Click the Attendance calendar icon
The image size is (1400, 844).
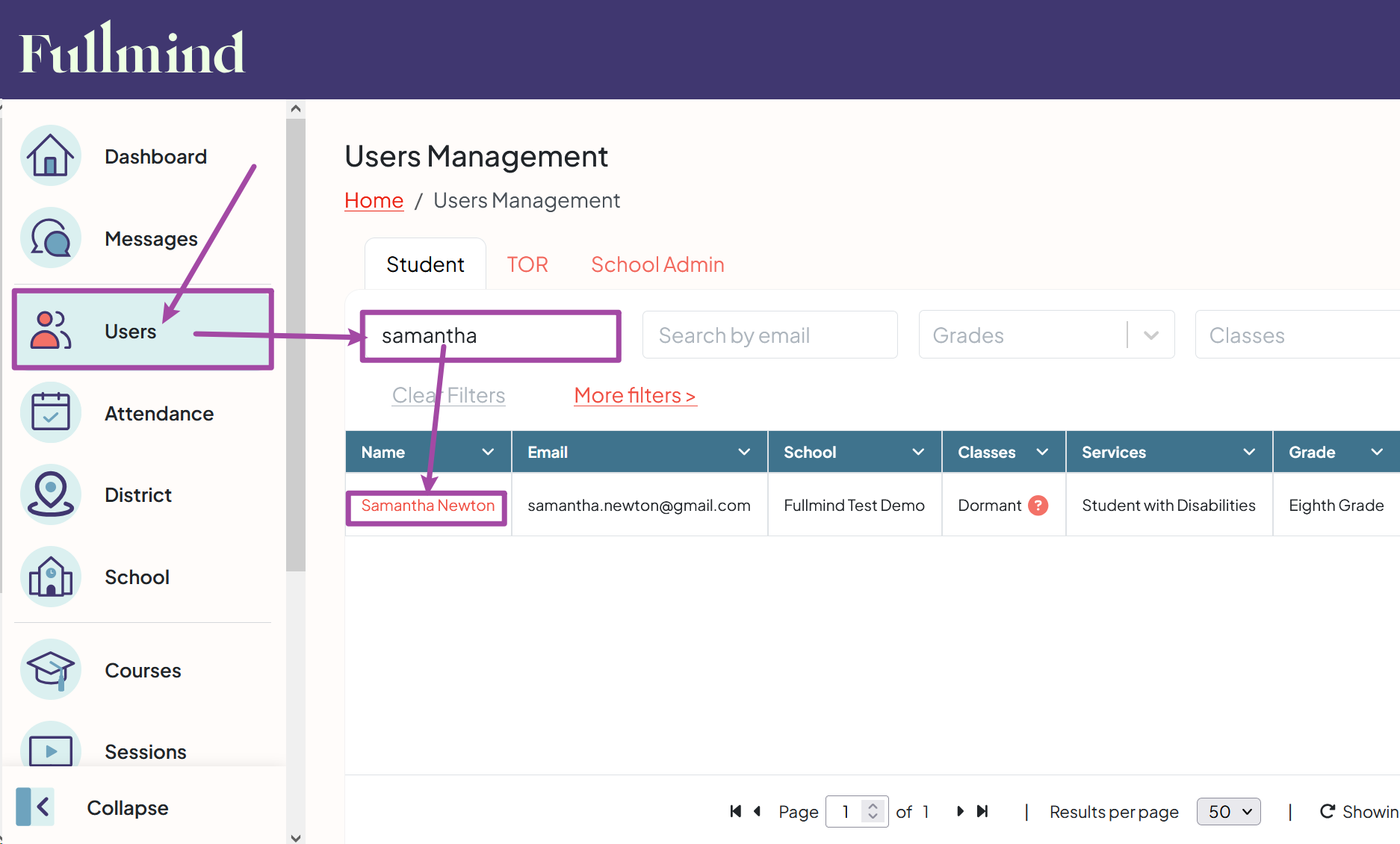(x=50, y=412)
